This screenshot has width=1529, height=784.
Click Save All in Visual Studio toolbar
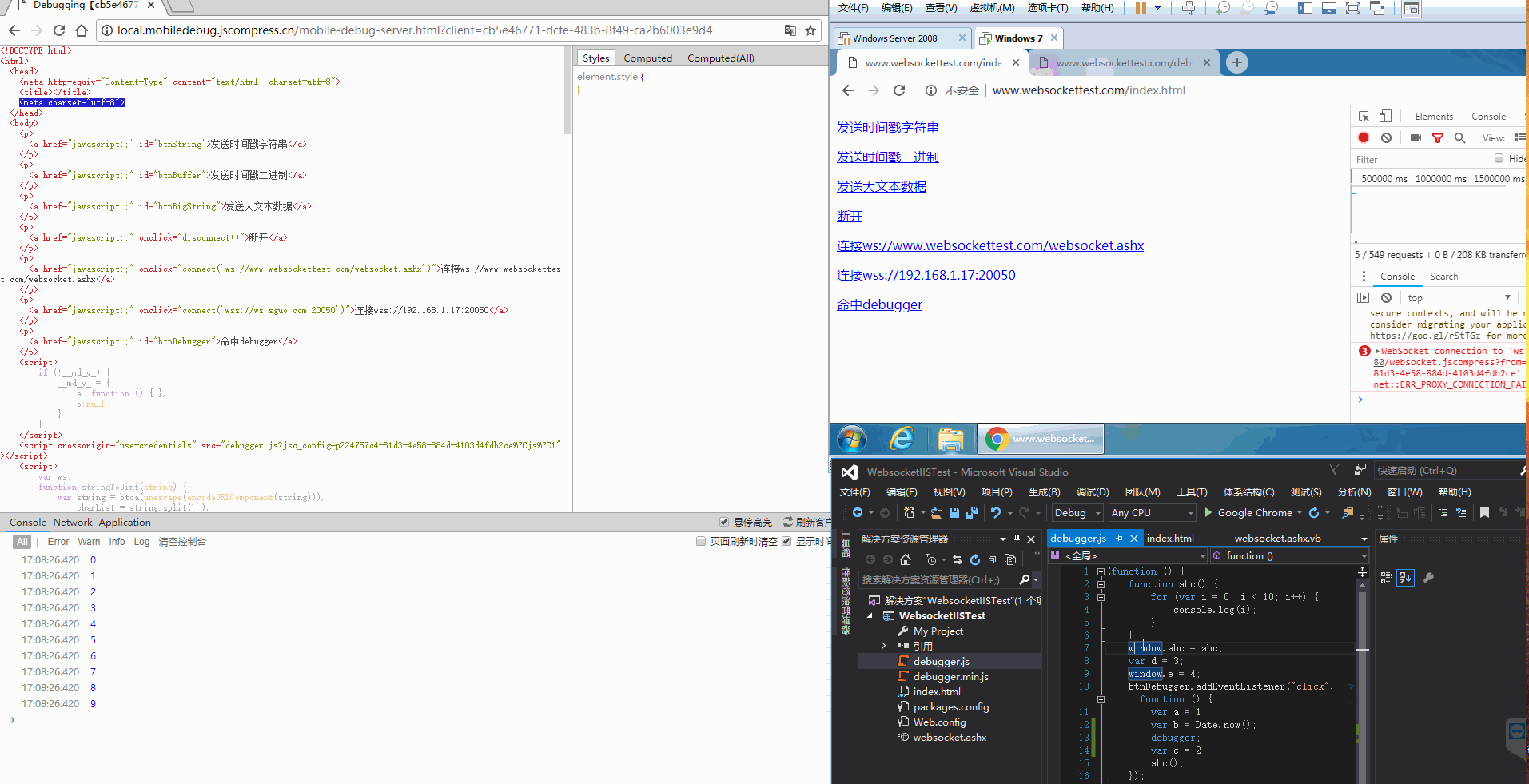pyautogui.click(x=972, y=512)
